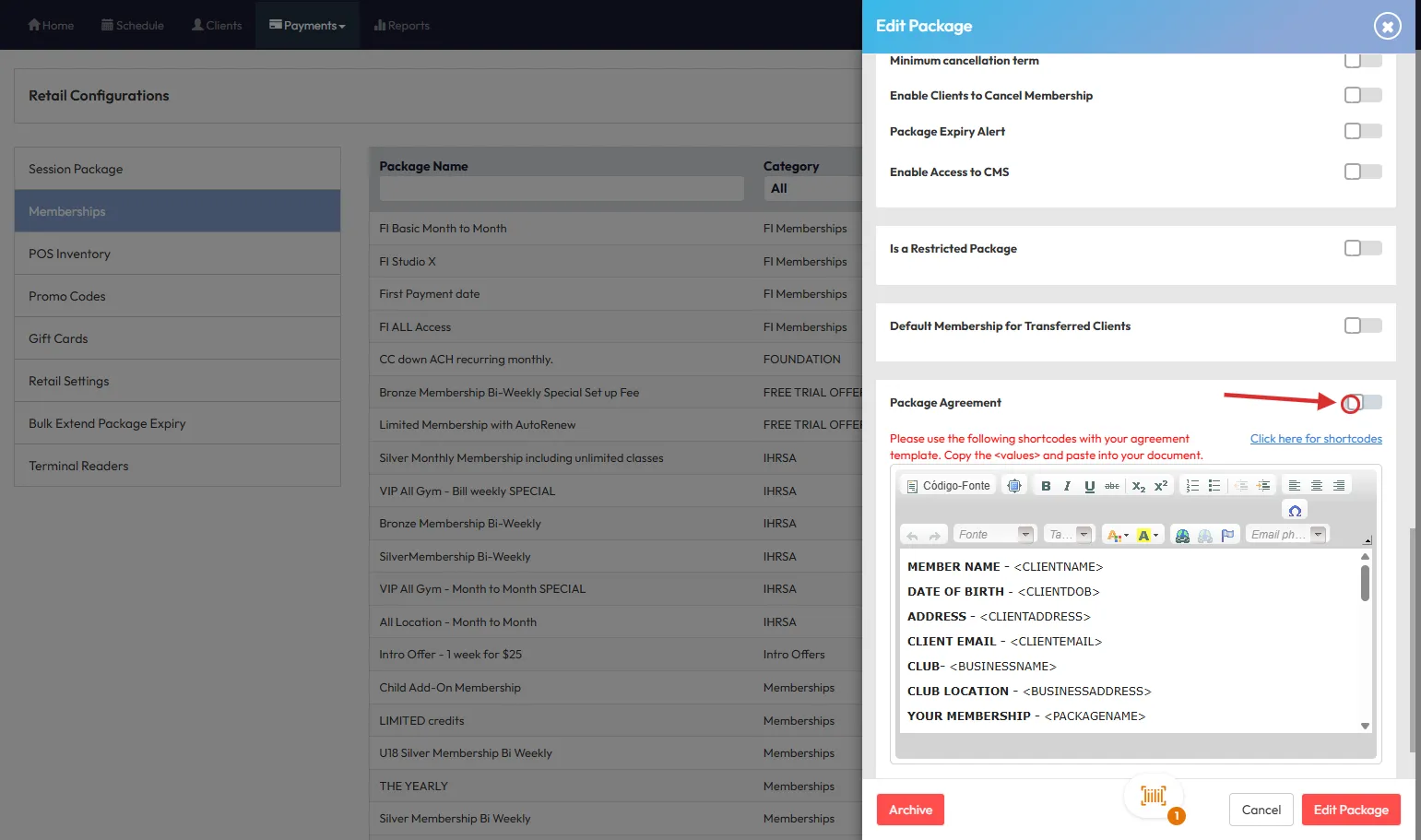Toggle Enable Clients to Cancel Membership
Viewport: 1421px width, 840px height.
(1363, 95)
